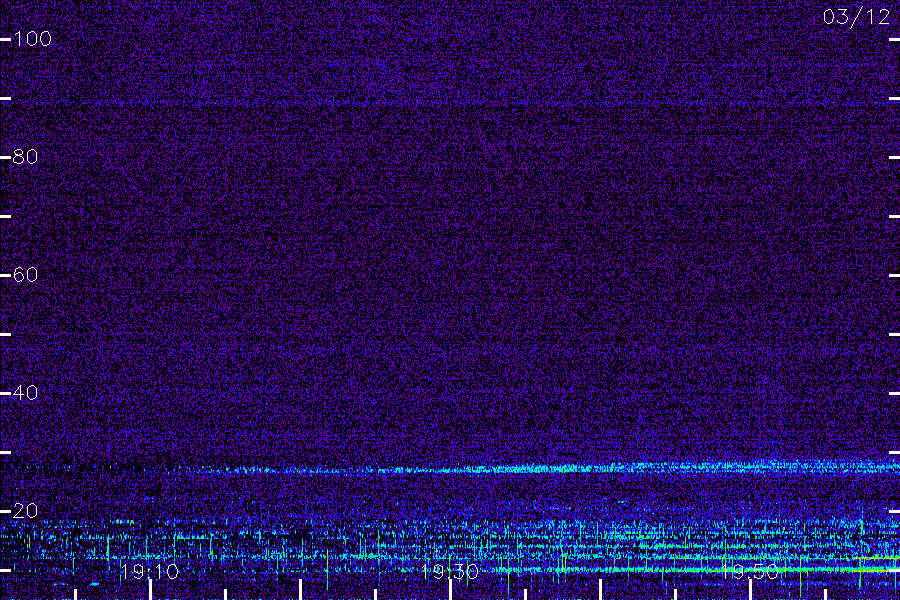Click the 03/12 date label

[x=856, y=17]
